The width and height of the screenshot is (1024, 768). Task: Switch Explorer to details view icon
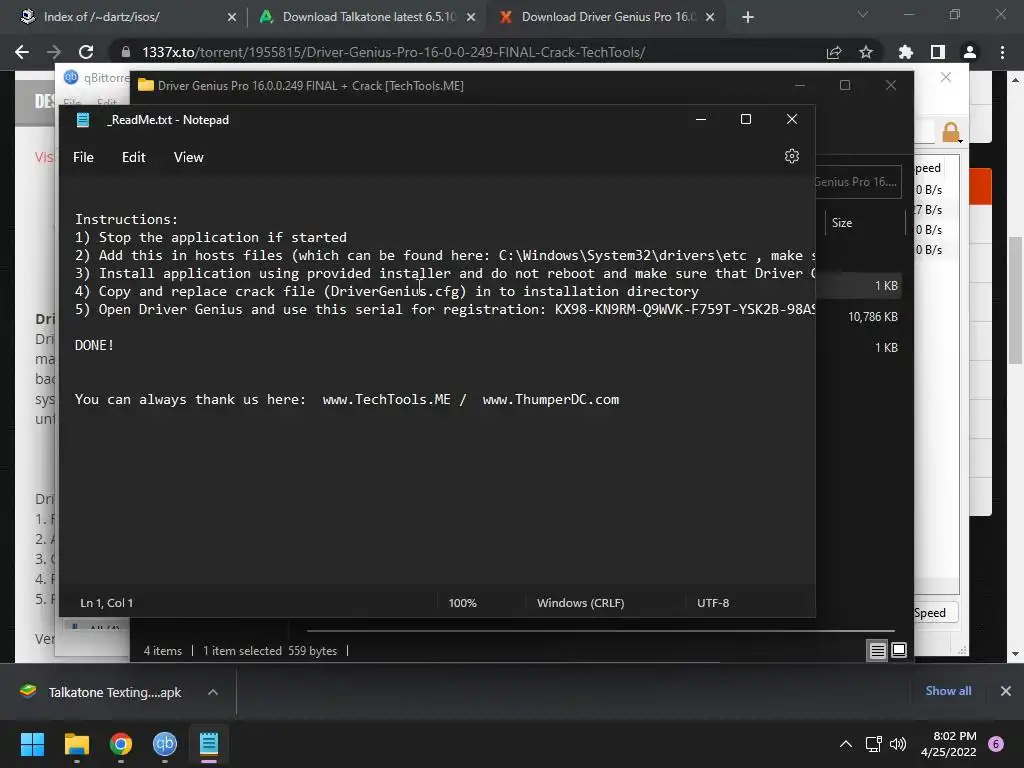point(878,650)
